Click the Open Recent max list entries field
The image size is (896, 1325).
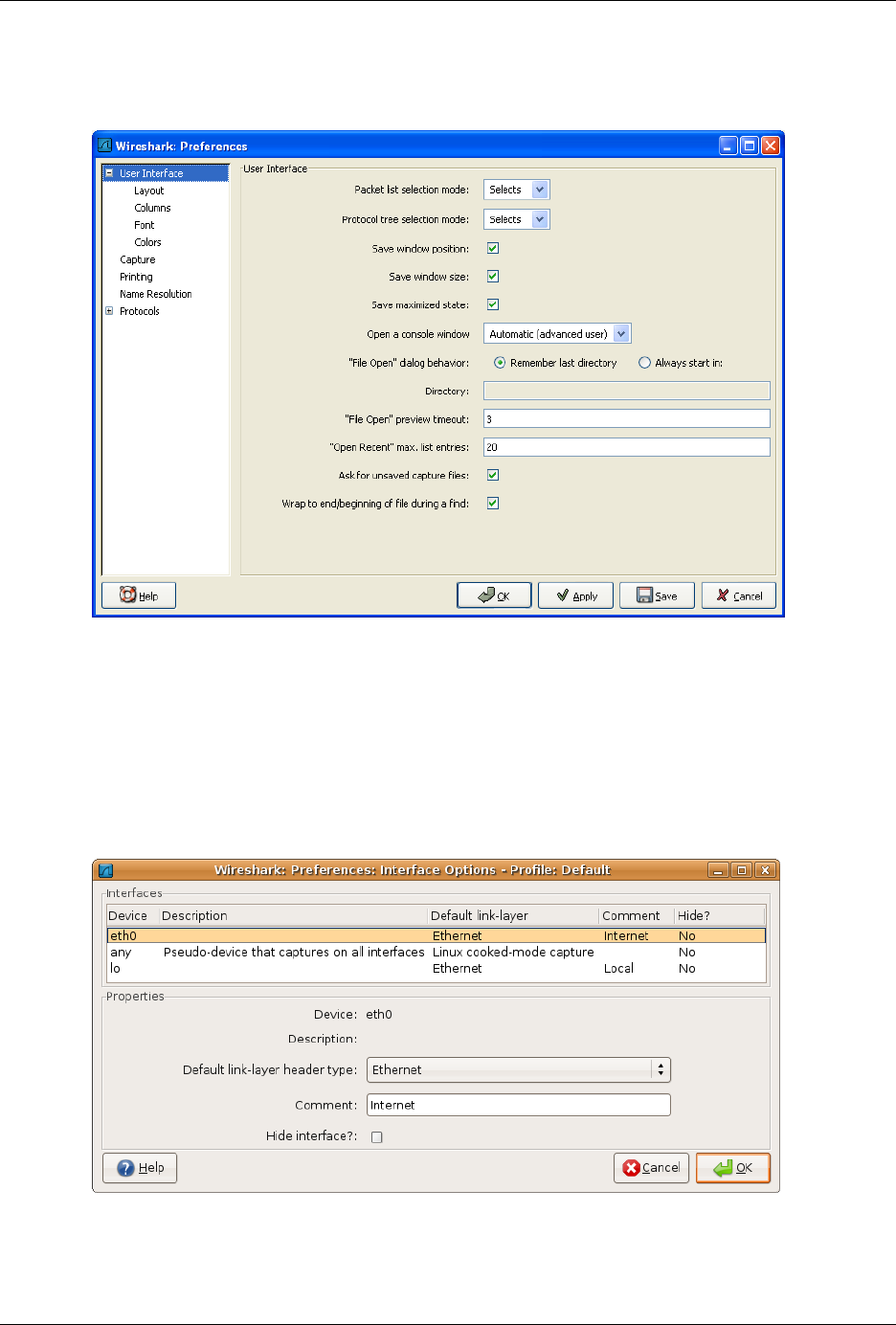click(x=627, y=447)
